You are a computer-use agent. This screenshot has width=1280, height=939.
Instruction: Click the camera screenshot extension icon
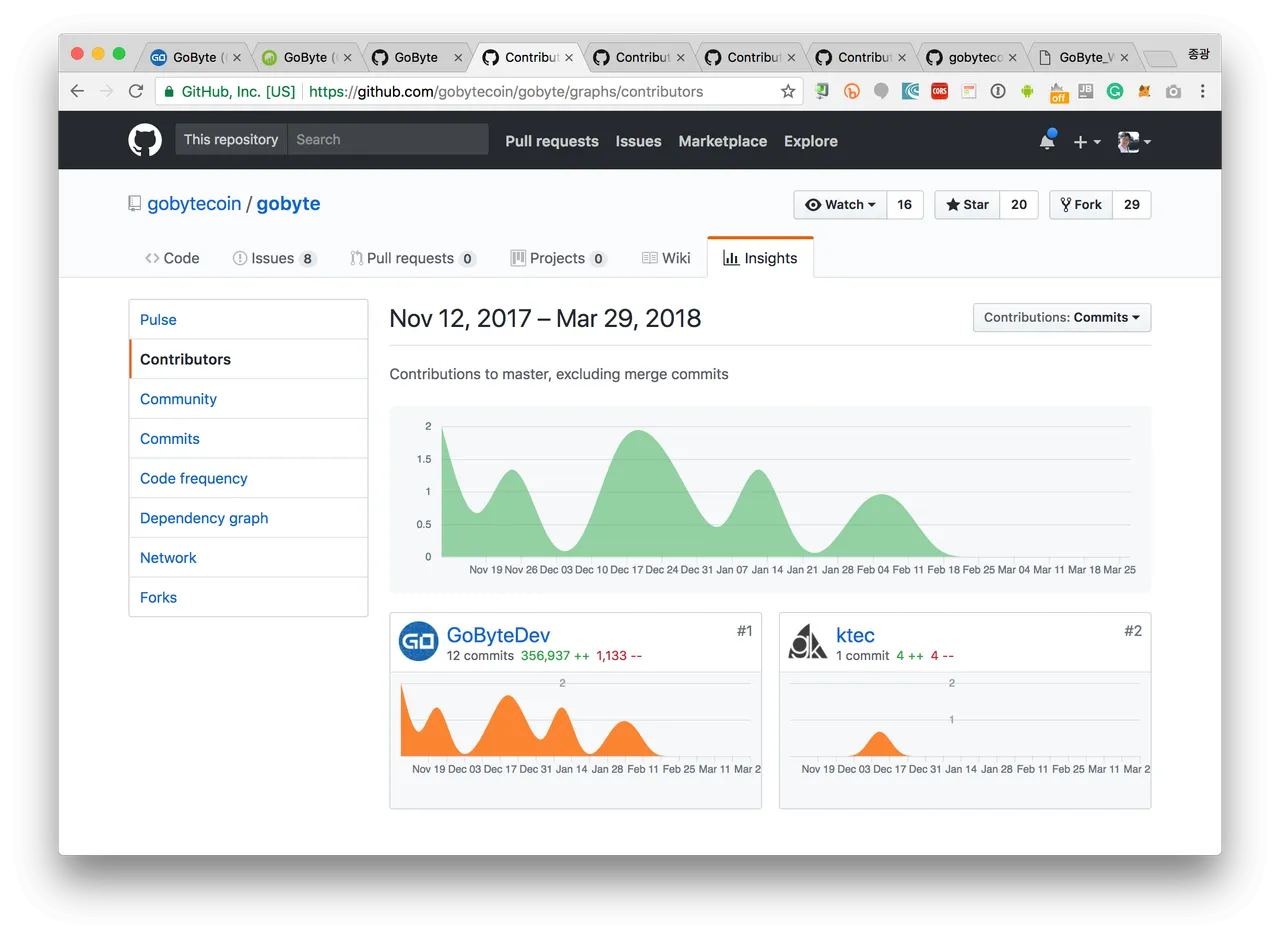[x=1173, y=91]
